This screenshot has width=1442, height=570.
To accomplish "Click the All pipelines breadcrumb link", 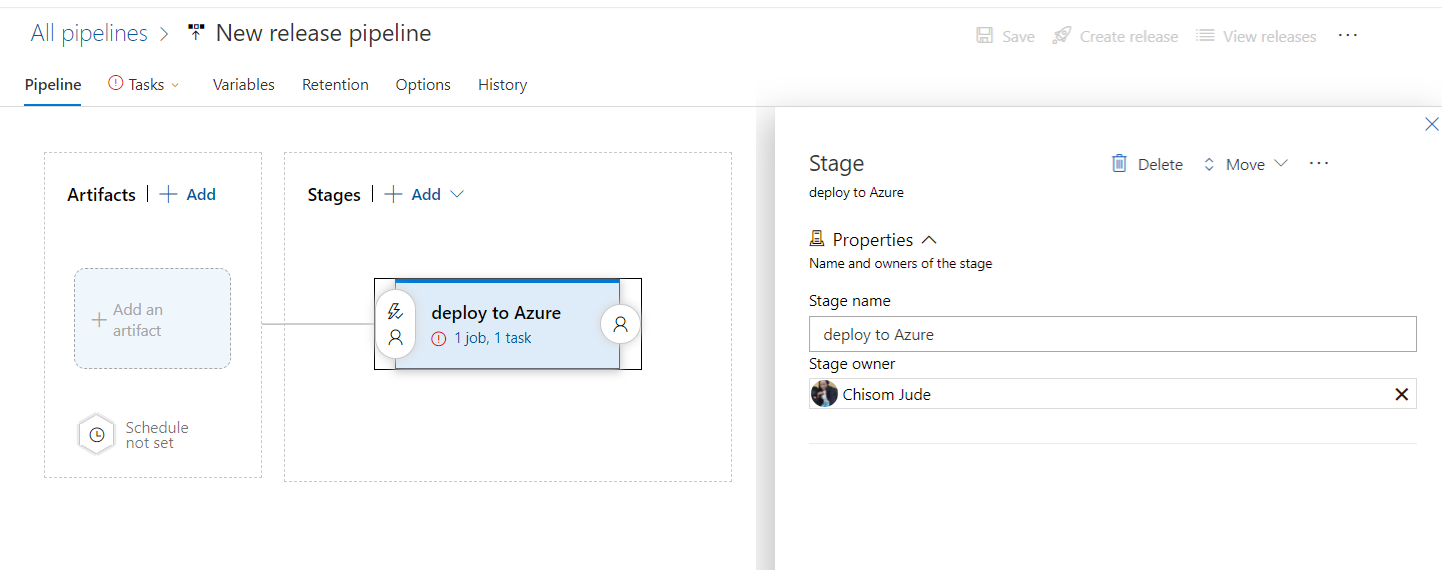I will coord(89,33).
